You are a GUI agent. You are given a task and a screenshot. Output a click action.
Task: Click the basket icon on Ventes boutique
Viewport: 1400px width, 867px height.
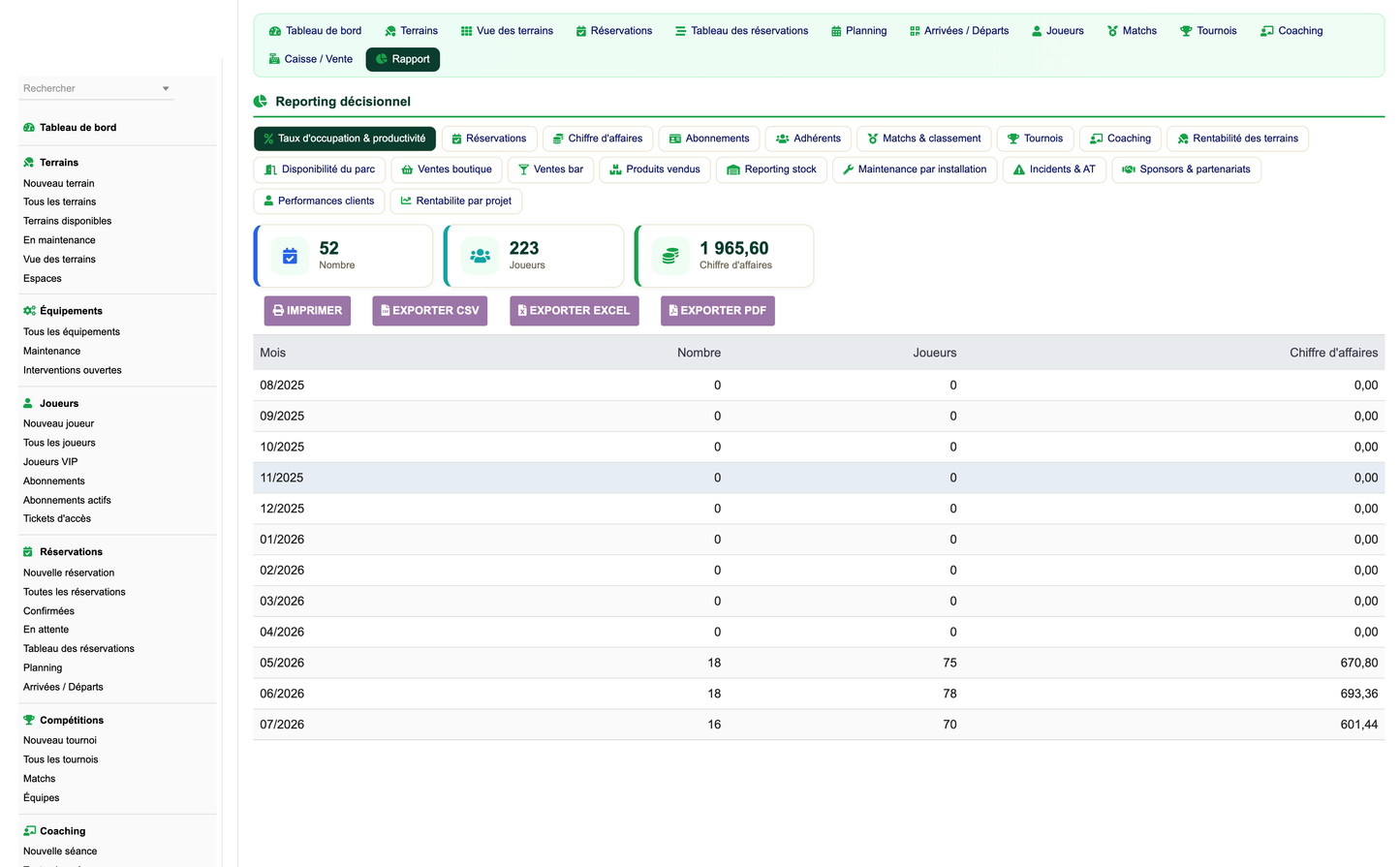pyautogui.click(x=408, y=170)
